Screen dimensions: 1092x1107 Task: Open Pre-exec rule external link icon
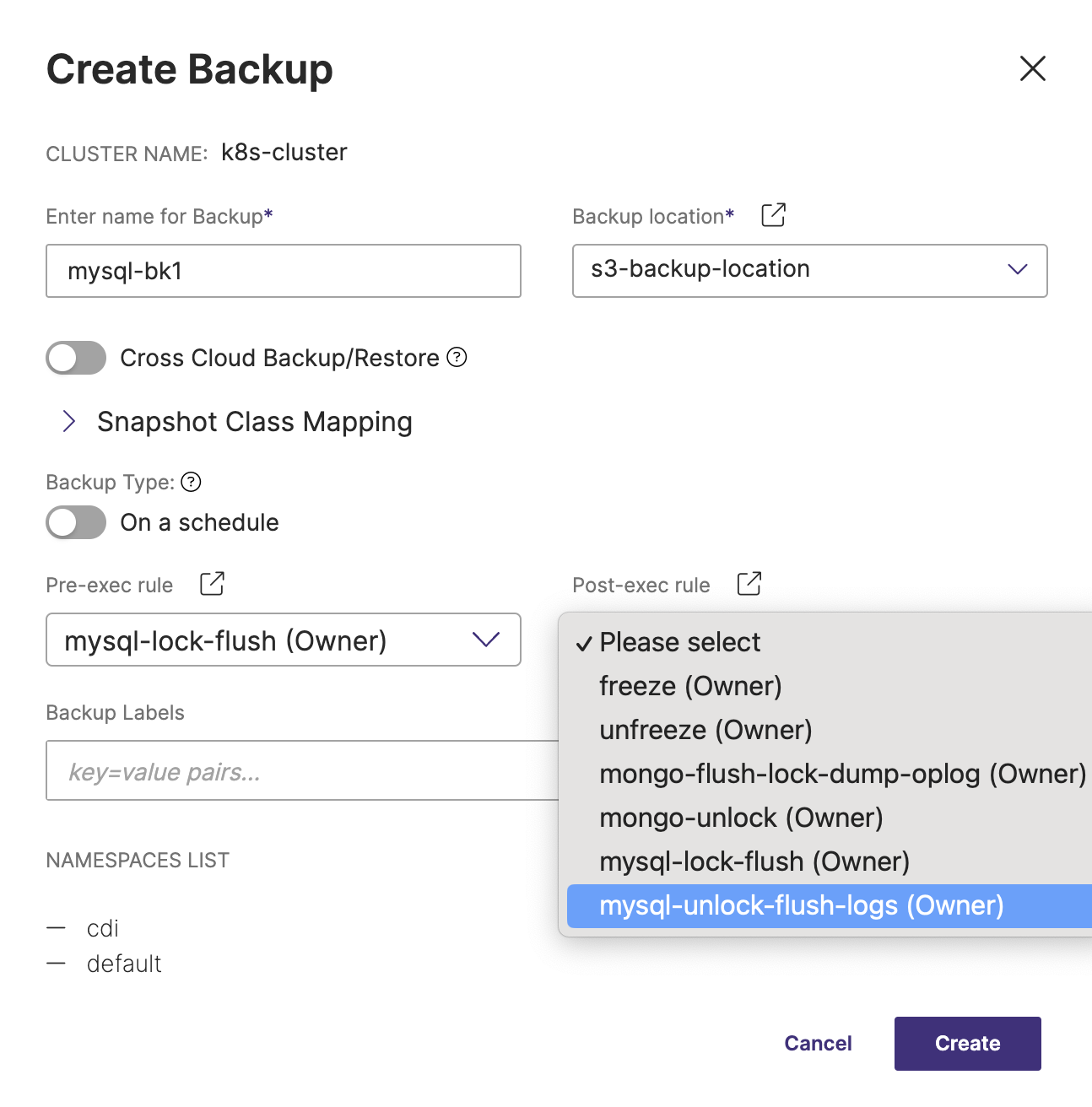click(212, 584)
